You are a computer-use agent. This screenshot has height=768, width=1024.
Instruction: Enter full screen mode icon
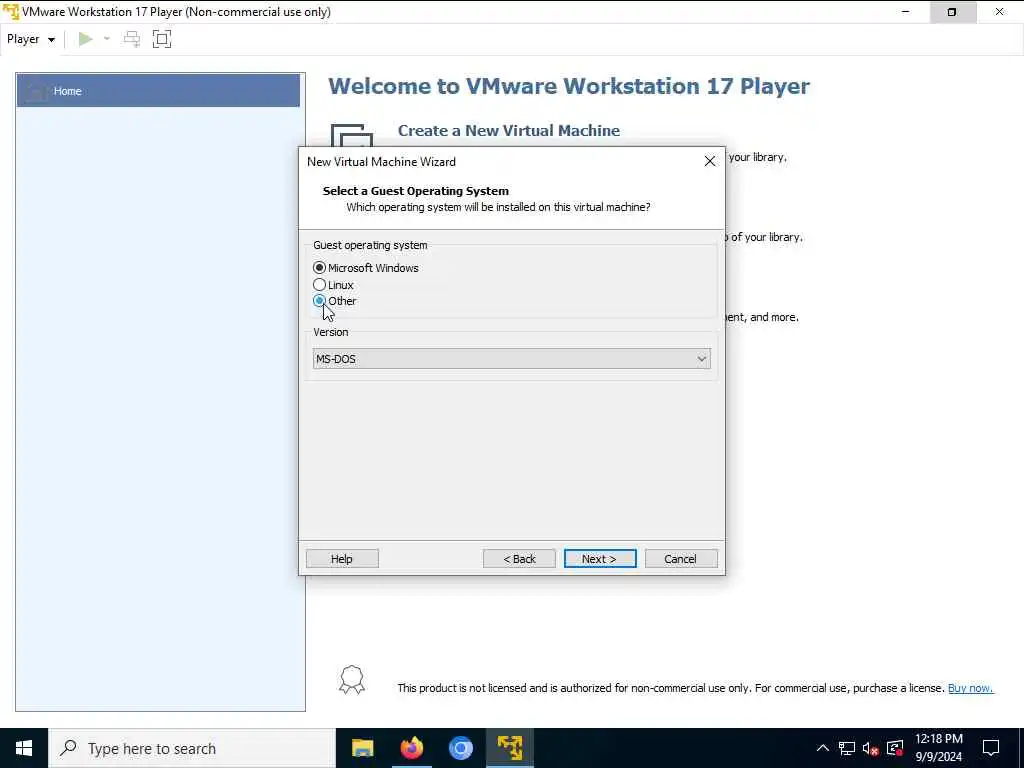click(162, 39)
